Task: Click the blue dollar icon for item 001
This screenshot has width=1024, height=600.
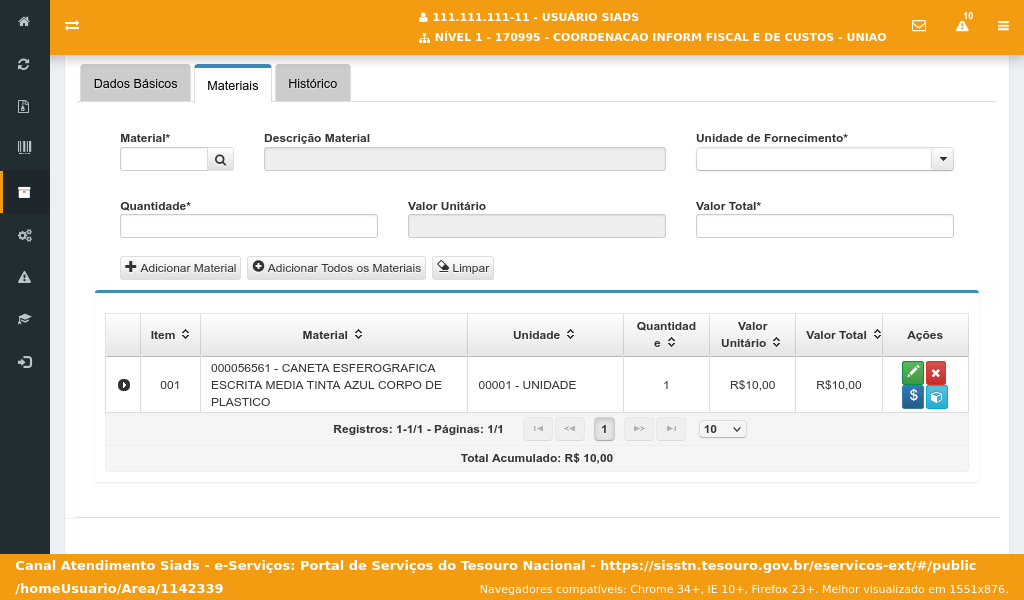Action: [912, 396]
